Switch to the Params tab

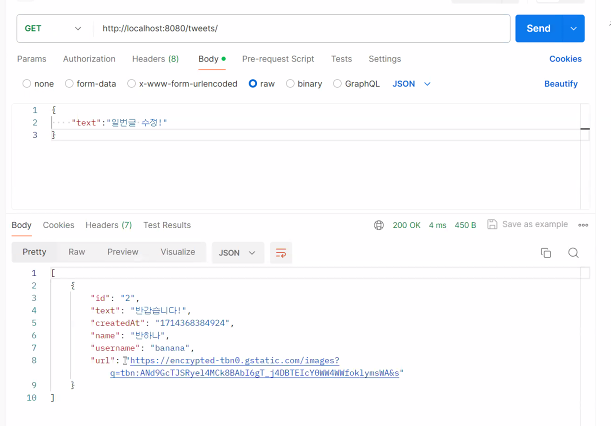32,59
